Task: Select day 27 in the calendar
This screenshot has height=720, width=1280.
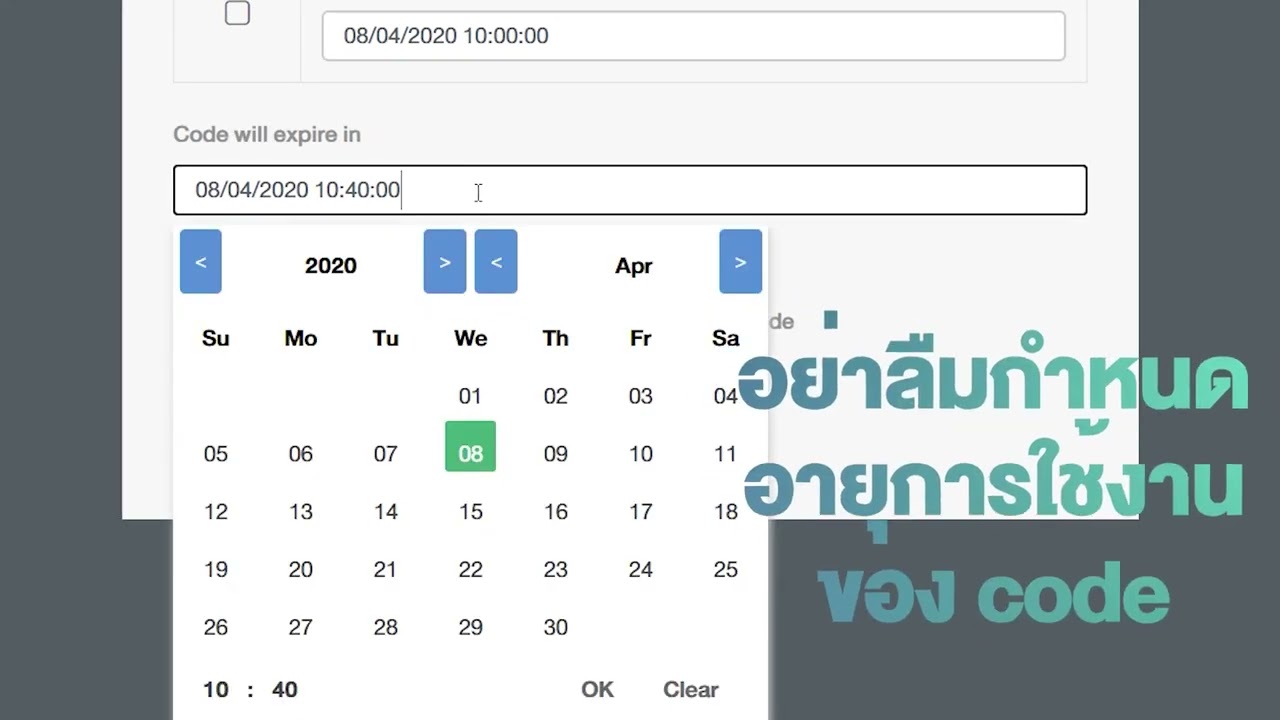Action: (x=301, y=628)
